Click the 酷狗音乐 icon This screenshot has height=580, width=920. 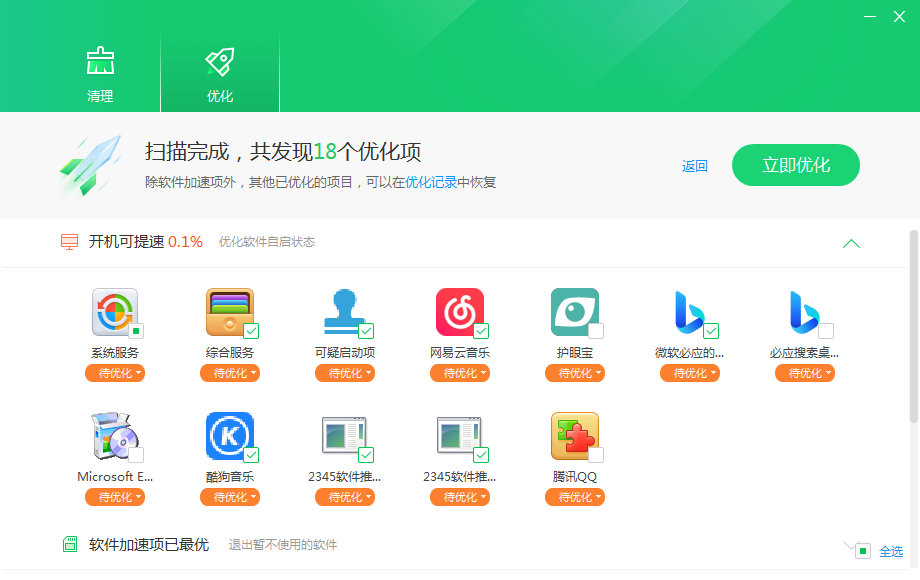click(x=230, y=436)
